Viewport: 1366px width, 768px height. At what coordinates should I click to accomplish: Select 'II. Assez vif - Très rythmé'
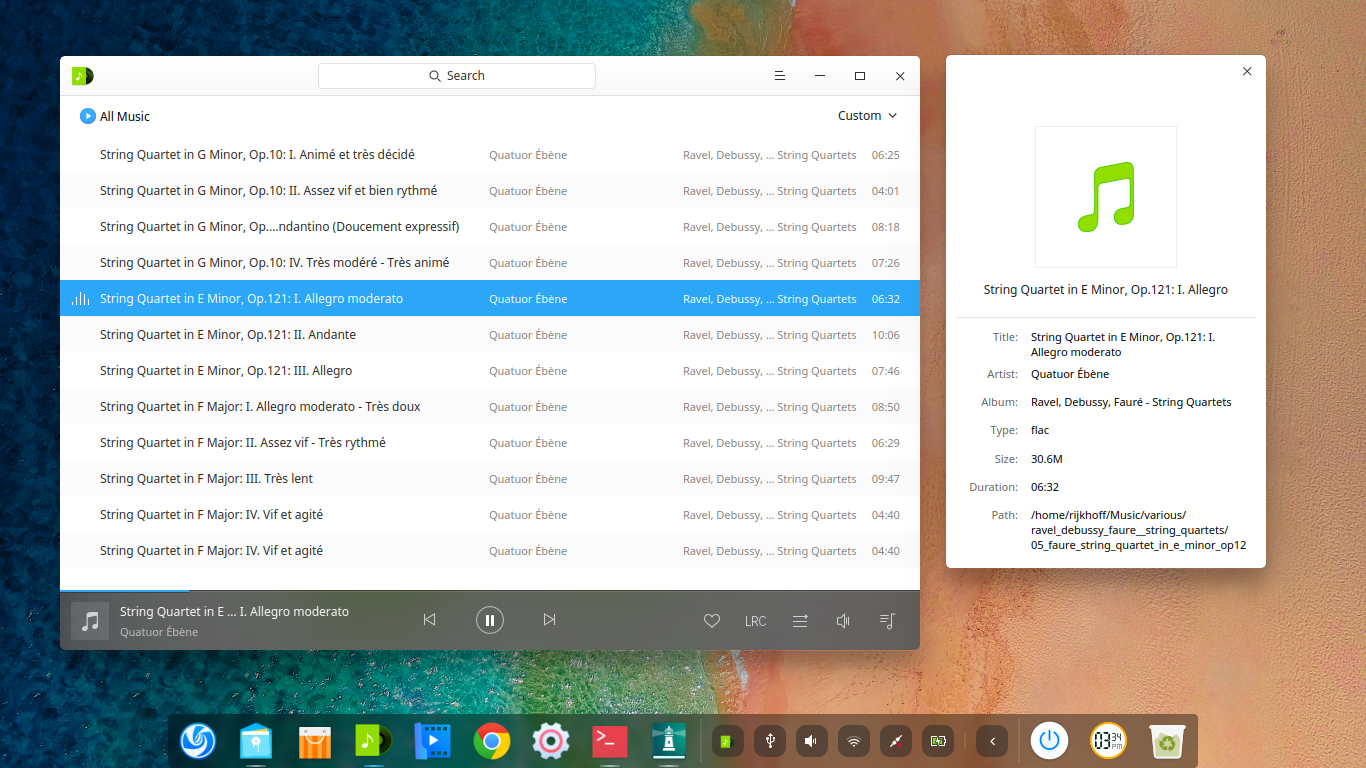(490, 443)
